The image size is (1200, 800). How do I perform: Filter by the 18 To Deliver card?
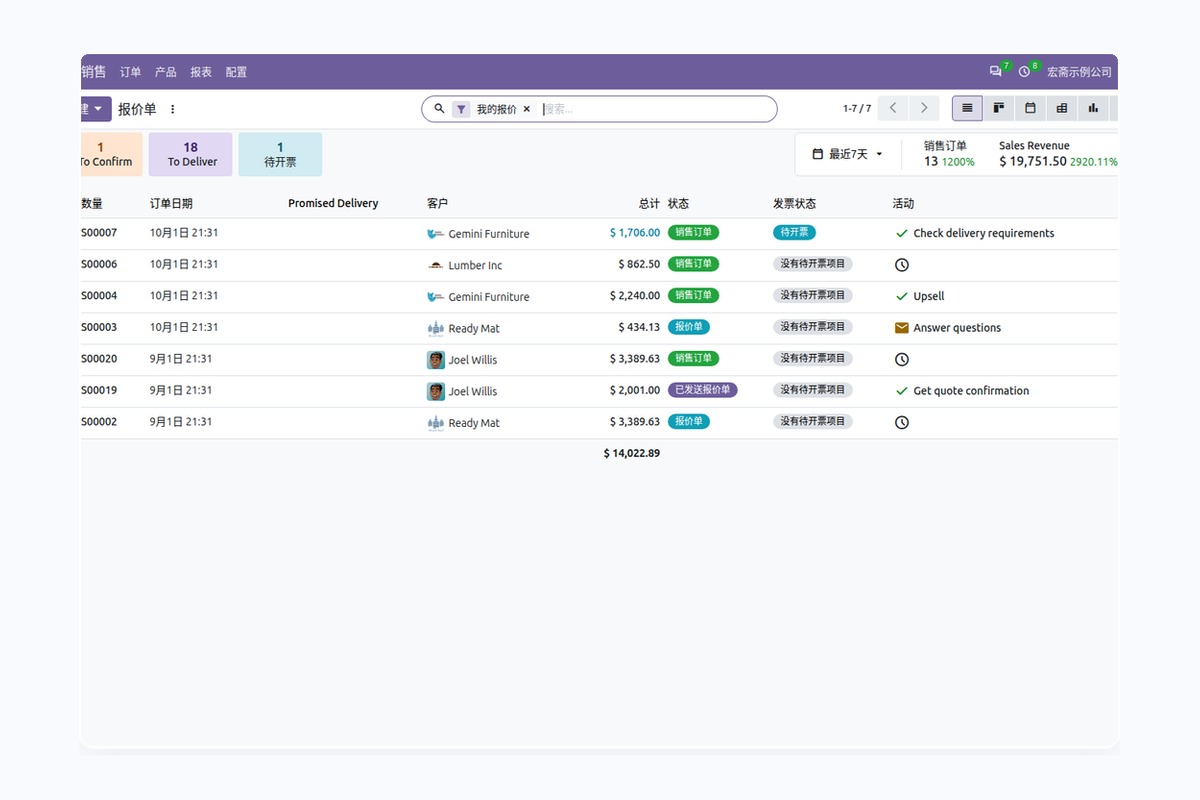click(x=191, y=154)
